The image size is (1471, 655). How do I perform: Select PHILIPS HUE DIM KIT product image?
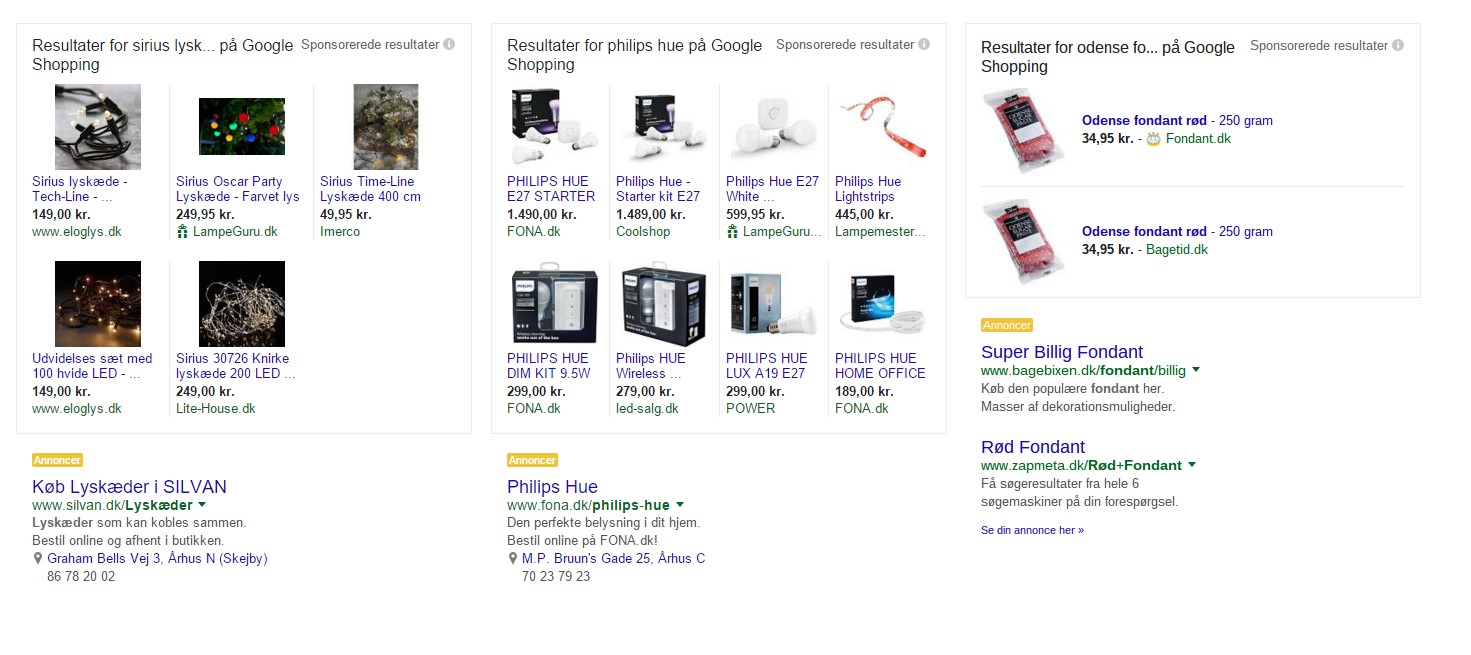tap(554, 303)
